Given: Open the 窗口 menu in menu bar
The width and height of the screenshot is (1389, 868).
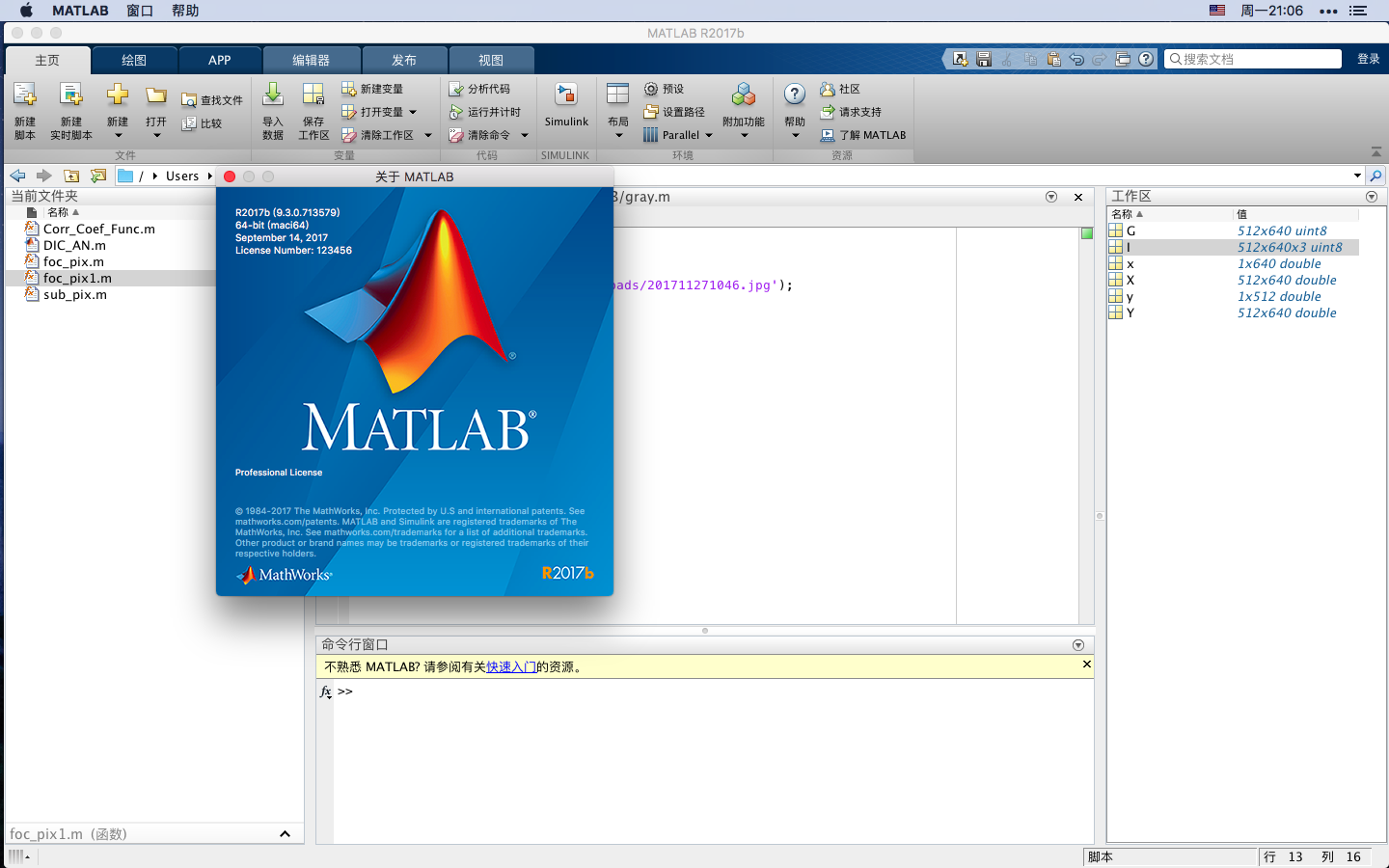Looking at the screenshot, I should [140, 11].
